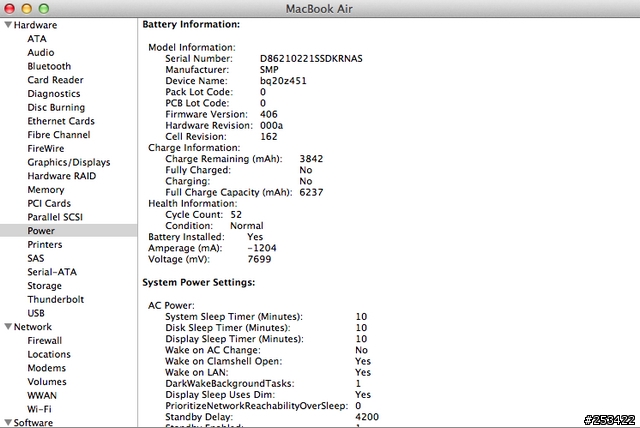Collapse the Software section triangle
The height and width of the screenshot is (428, 640).
8,422
